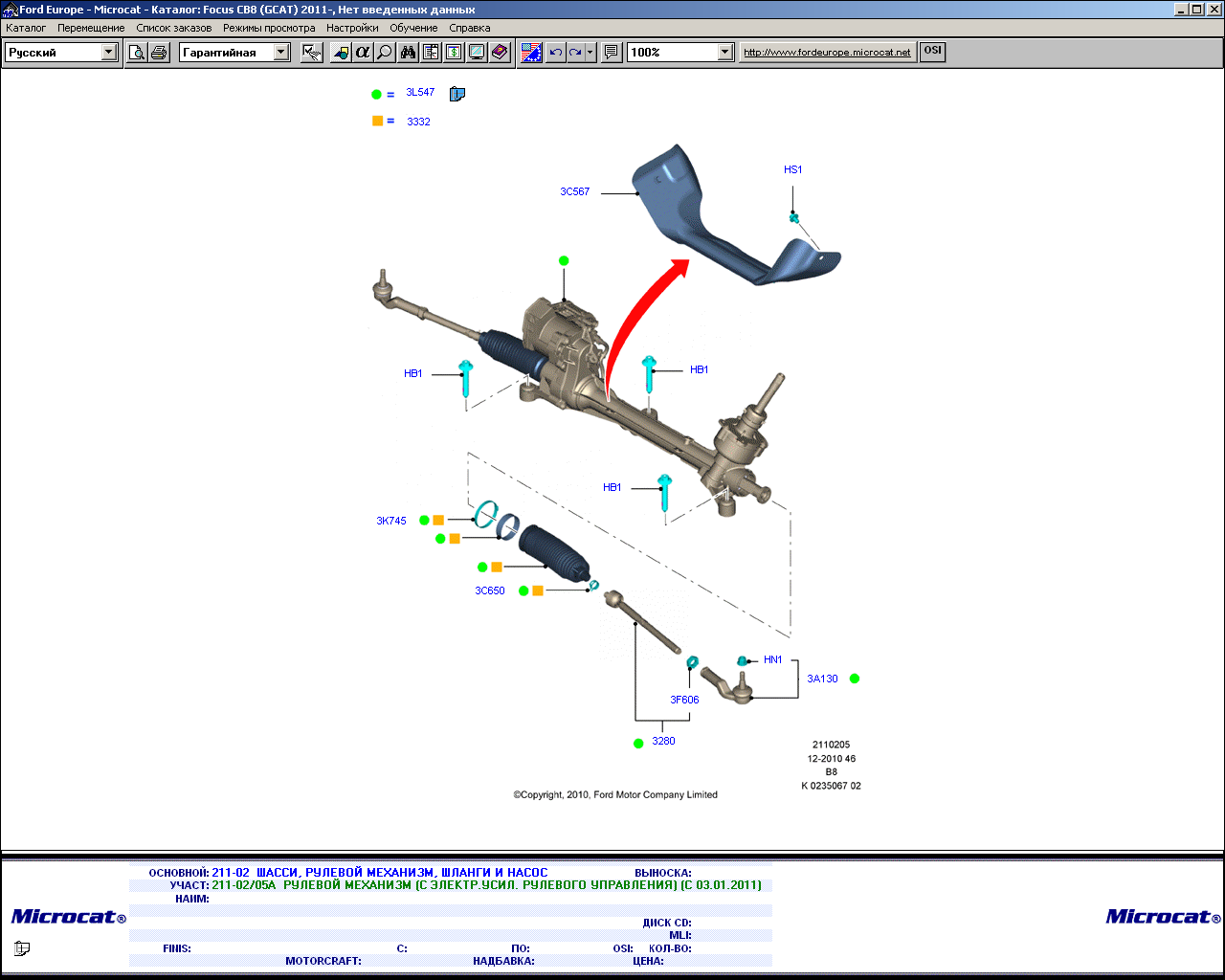1225x980 pixels.
Task: Select the magnifying glass tool
Action: 384,53
